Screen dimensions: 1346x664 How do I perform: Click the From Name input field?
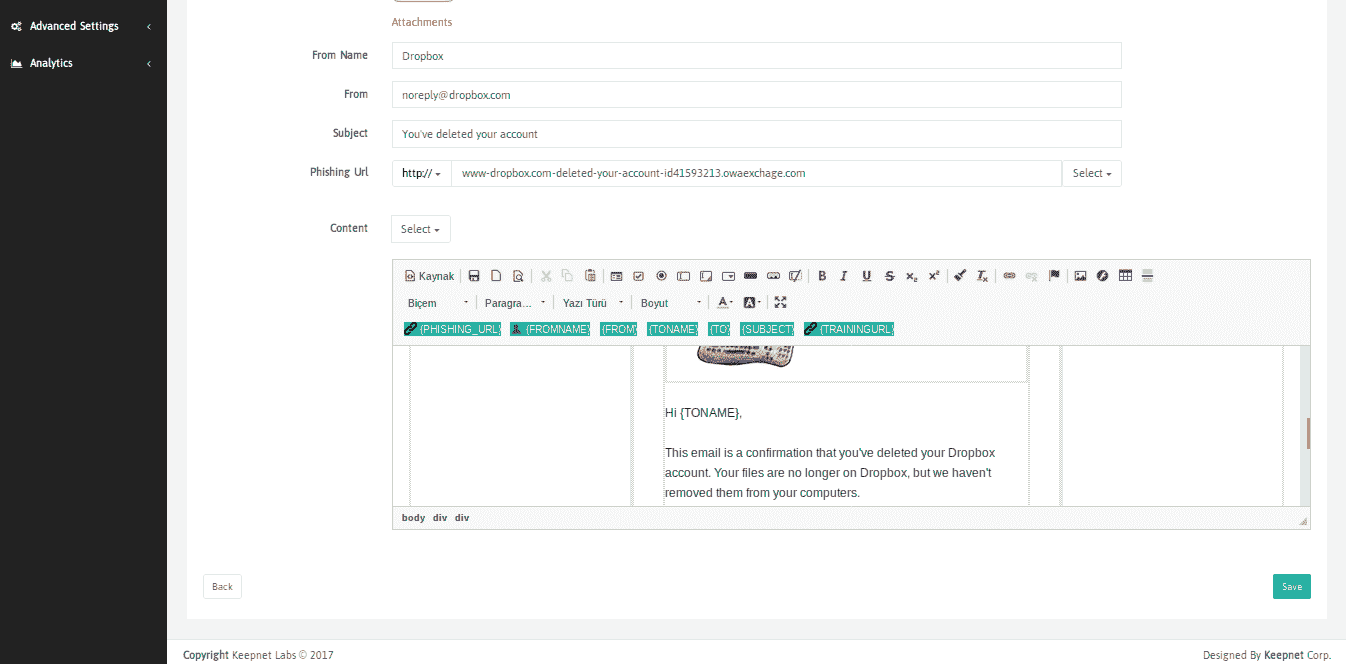(756, 56)
